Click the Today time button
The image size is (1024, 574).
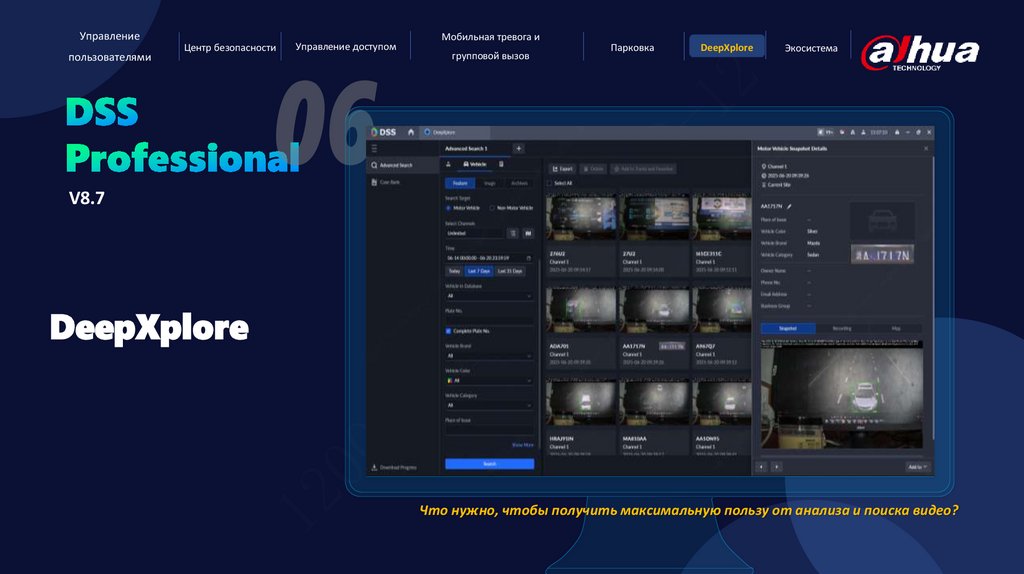454,271
